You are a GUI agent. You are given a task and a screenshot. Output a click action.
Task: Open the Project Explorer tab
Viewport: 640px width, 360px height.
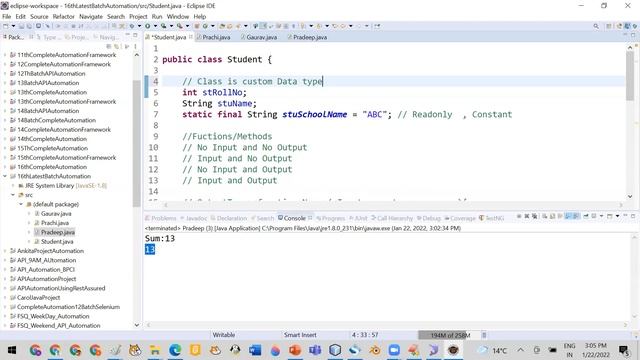coord(76,37)
